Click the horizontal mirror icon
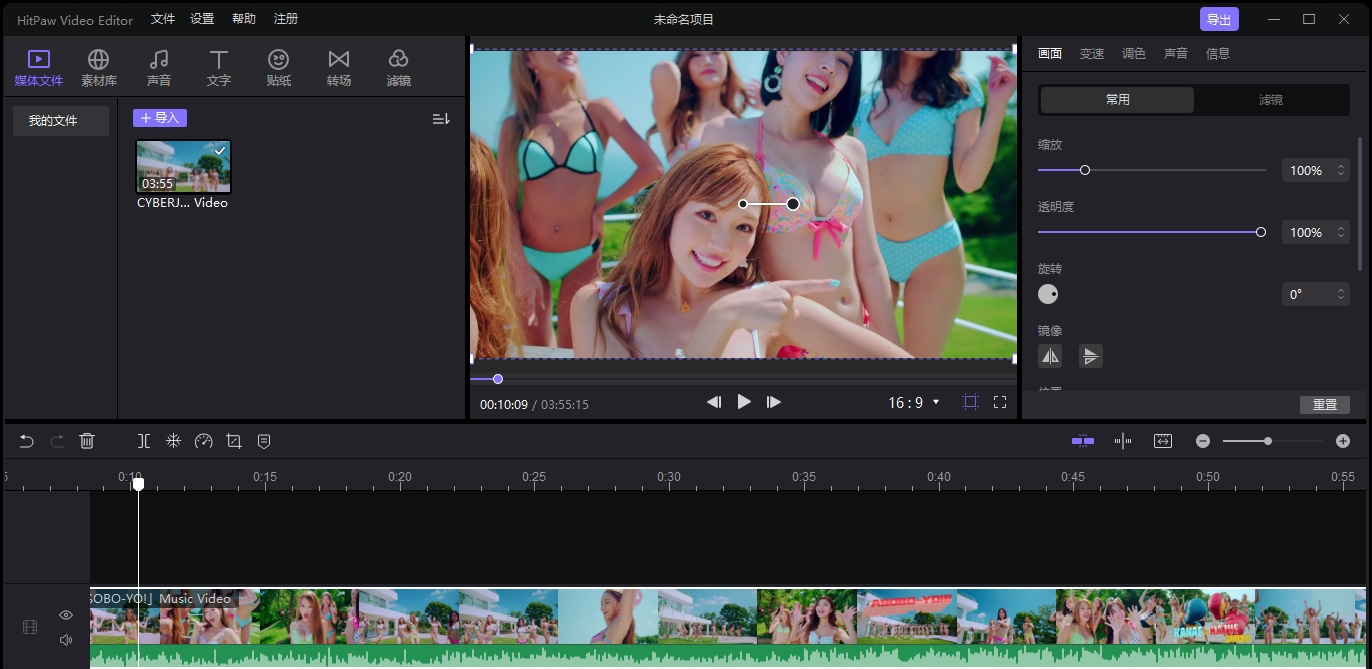Viewport: 1372px width, 669px height. (1050, 356)
